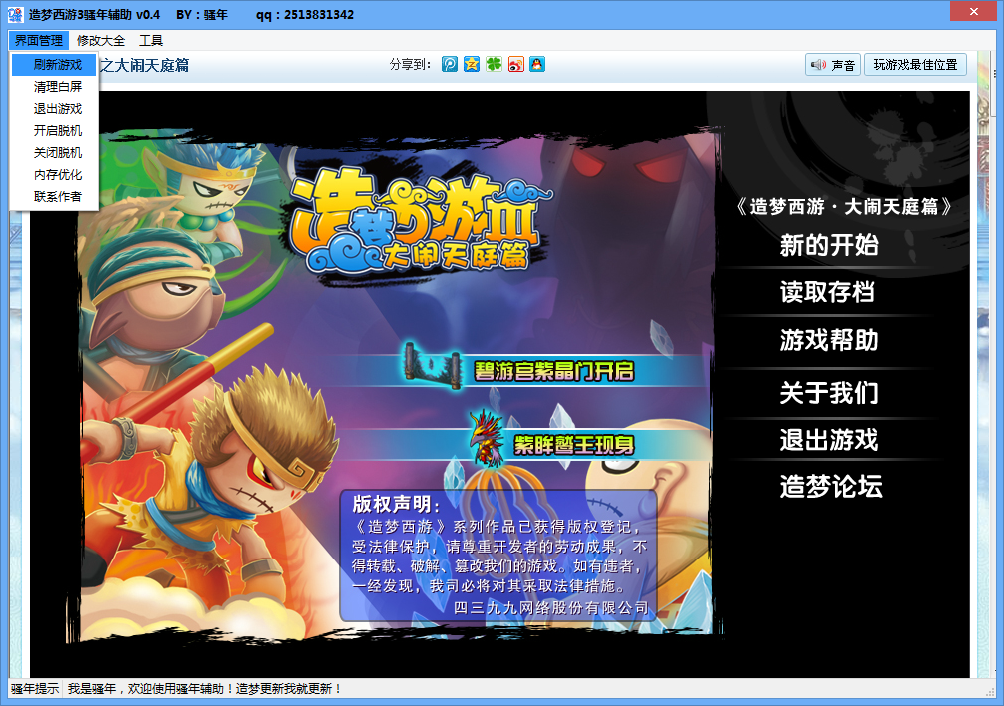Click status message 我是骚年，欢迎使用骚年辅助
Viewport: 1004px width, 706px height.
point(205,689)
